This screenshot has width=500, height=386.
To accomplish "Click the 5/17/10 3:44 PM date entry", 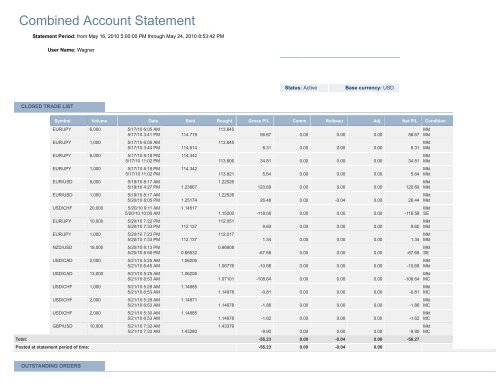I will pyautogui.click(x=144, y=148).
